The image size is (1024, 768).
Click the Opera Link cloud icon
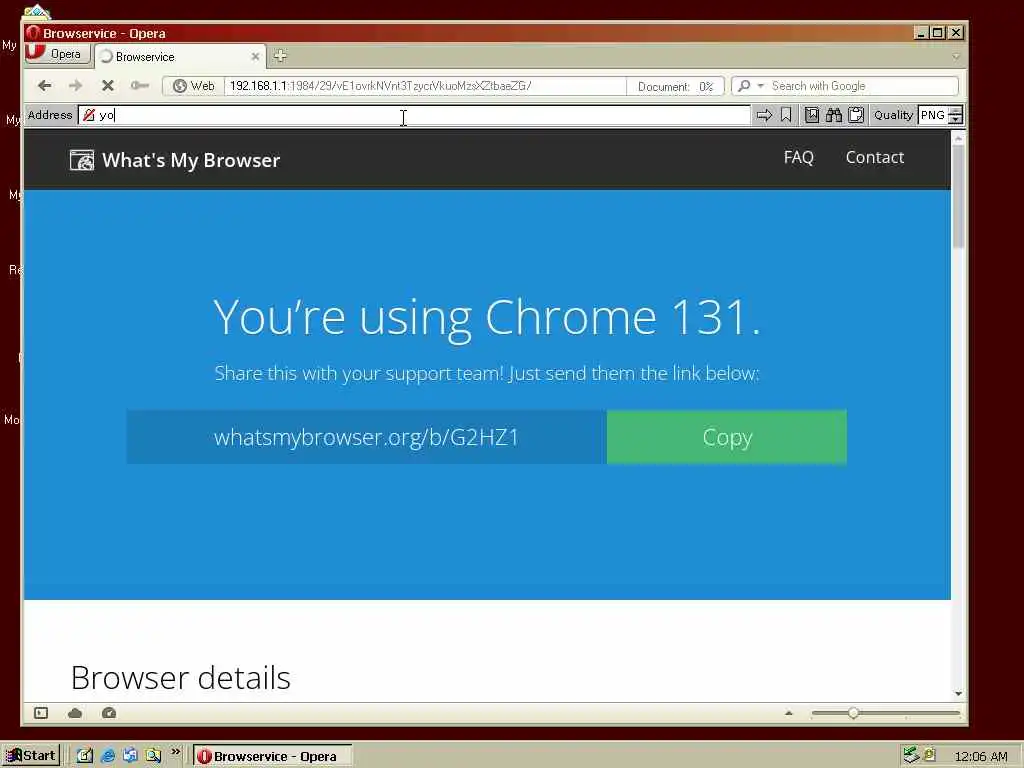pos(75,713)
